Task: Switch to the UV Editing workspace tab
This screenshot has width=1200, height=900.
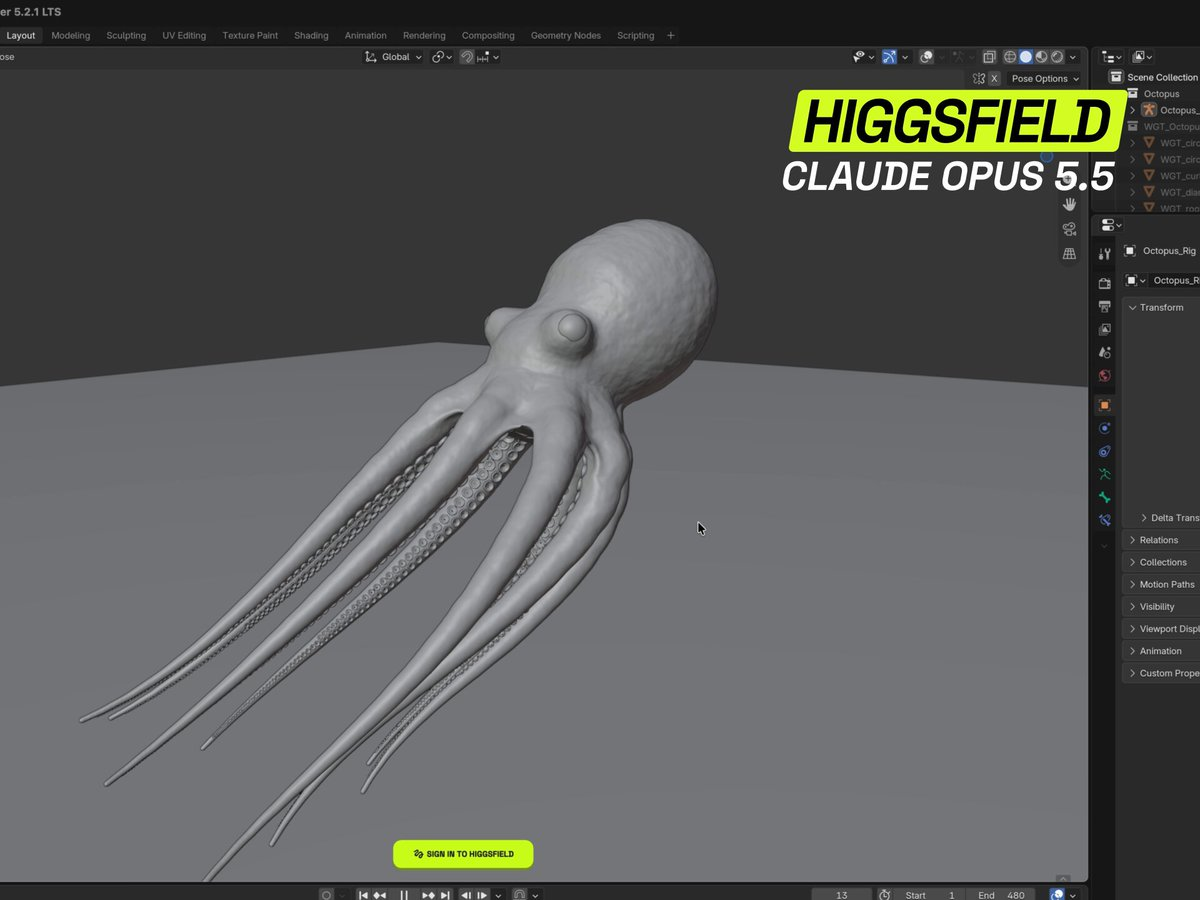Action: [184, 35]
